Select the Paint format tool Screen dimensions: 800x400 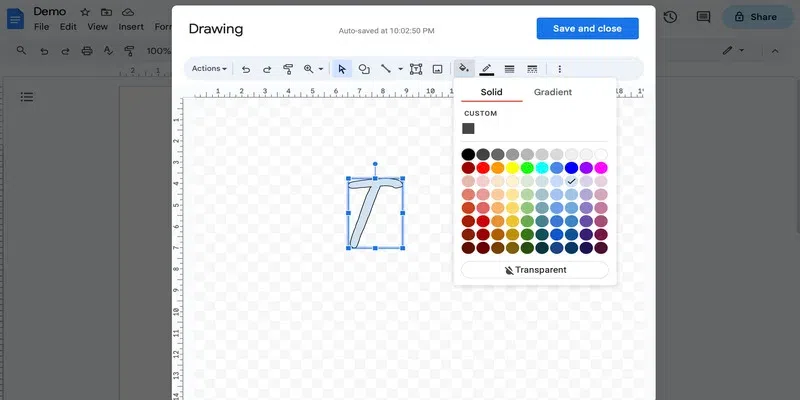coord(288,69)
